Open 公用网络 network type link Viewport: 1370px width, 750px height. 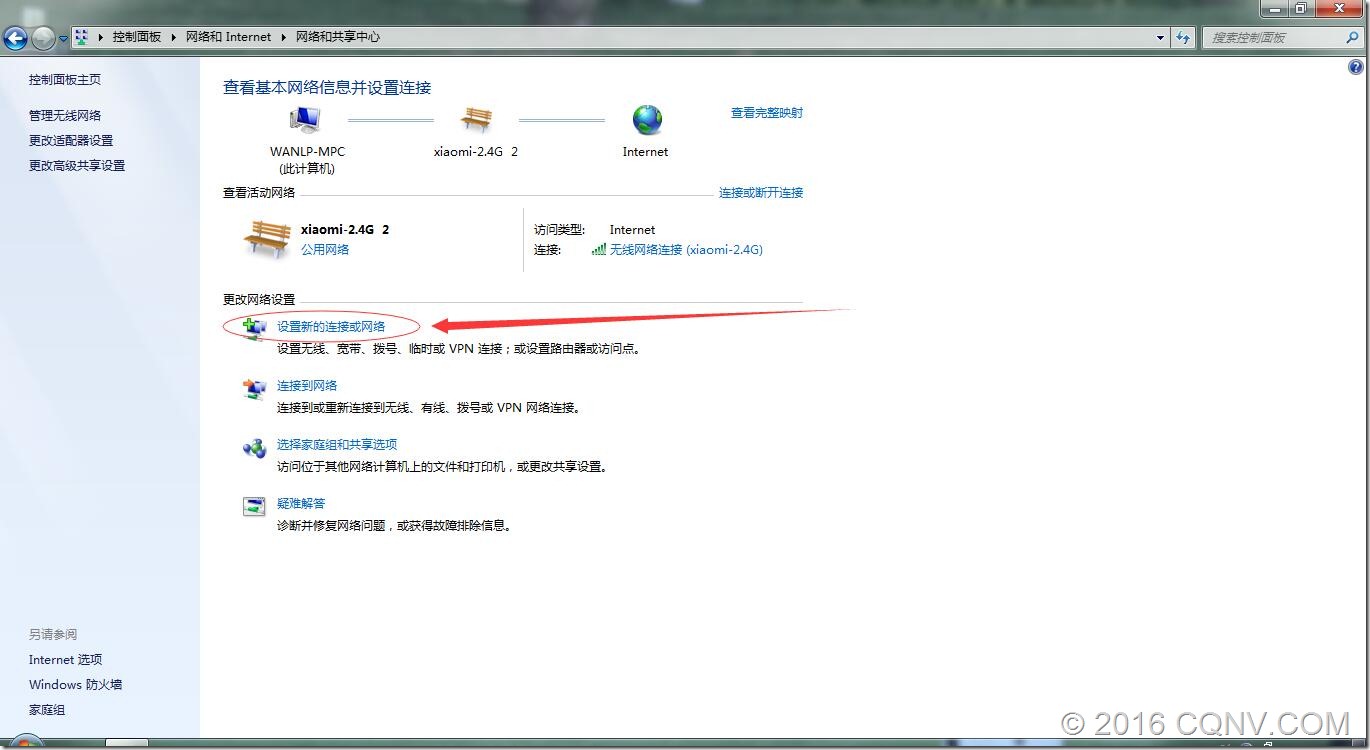325,249
